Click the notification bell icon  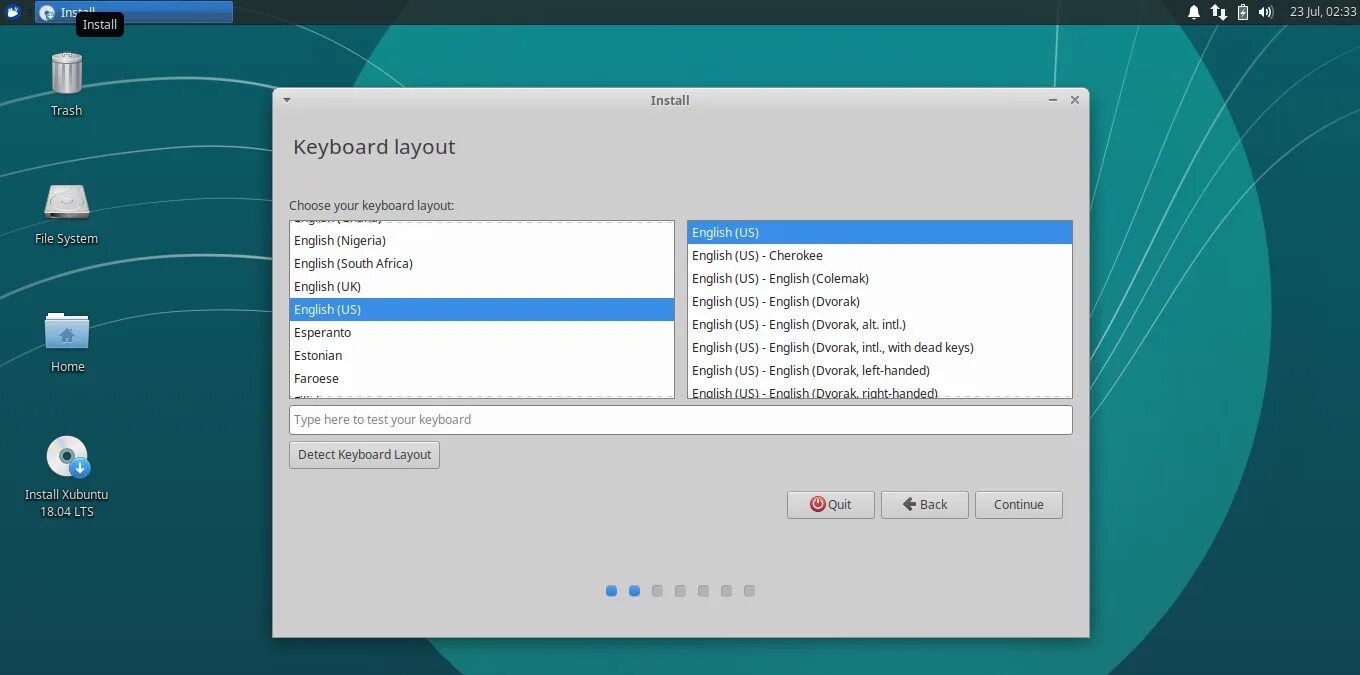pos(1194,12)
